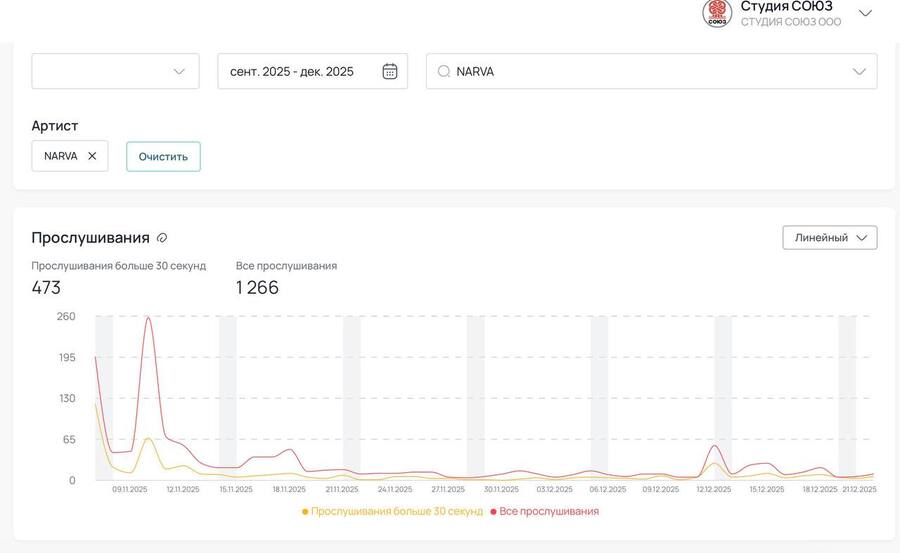Remove the NARVA artist tag
This screenshot has width=900, height=553.
92,156
